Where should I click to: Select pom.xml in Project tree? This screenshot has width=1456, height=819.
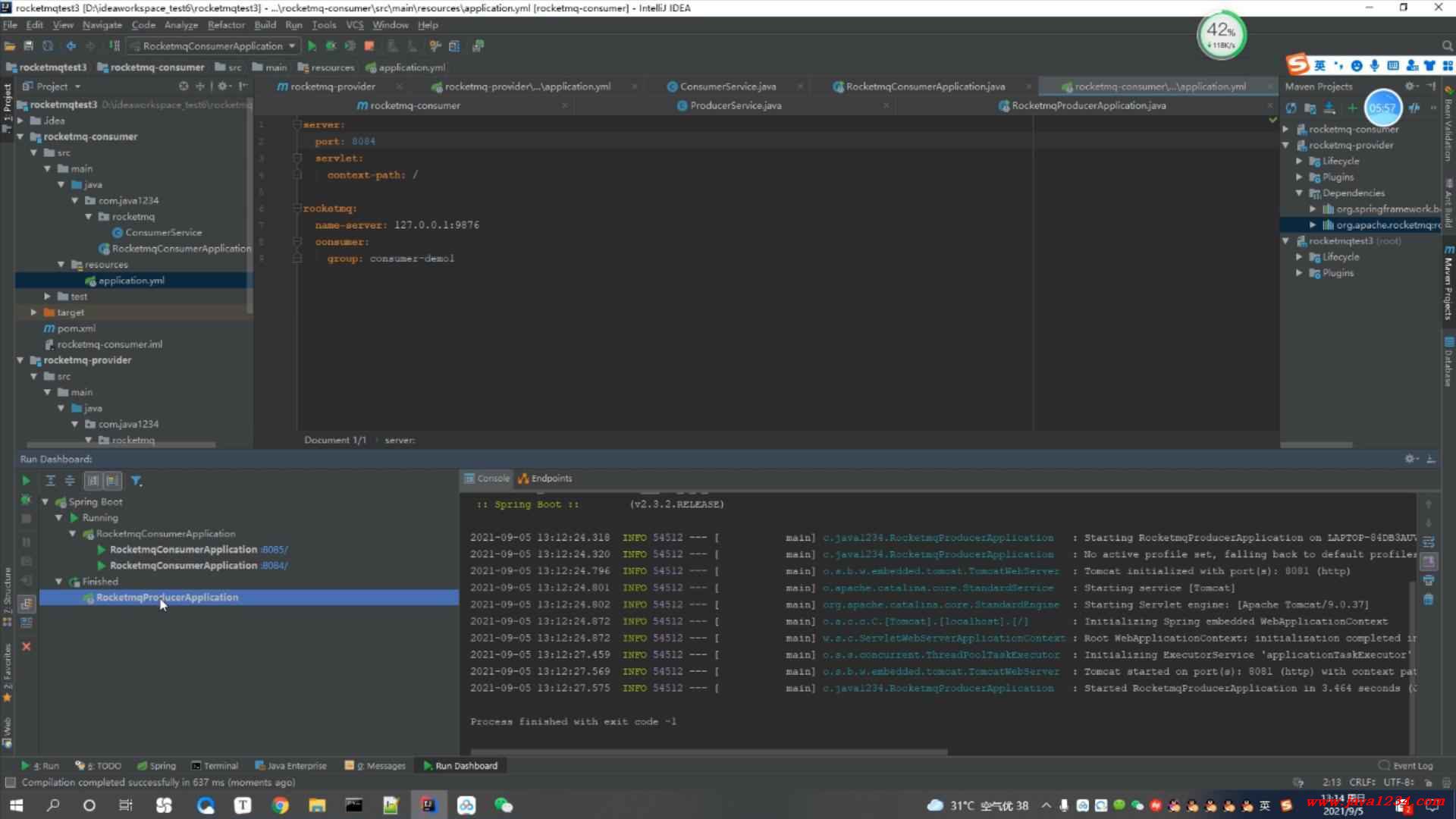click(76, 328)
